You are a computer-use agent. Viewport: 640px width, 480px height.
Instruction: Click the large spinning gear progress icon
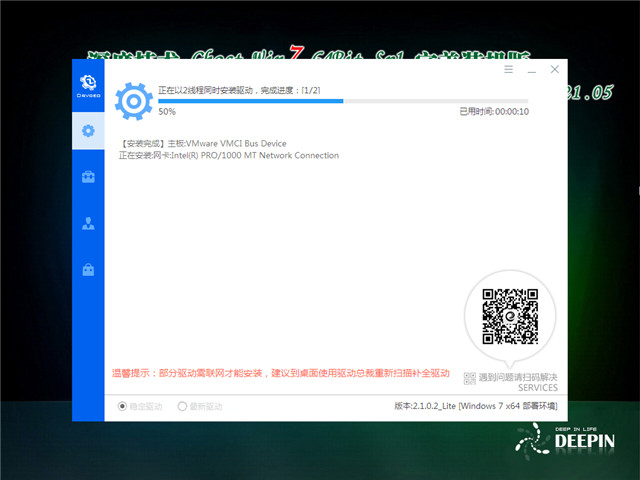(x=134, y=101)
